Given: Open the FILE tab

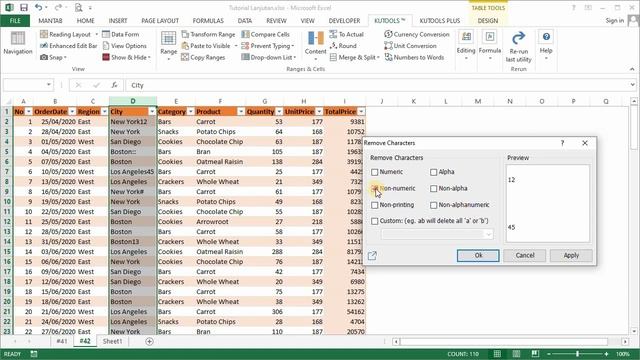Looking at the screenshot, I should coord(15,20).
